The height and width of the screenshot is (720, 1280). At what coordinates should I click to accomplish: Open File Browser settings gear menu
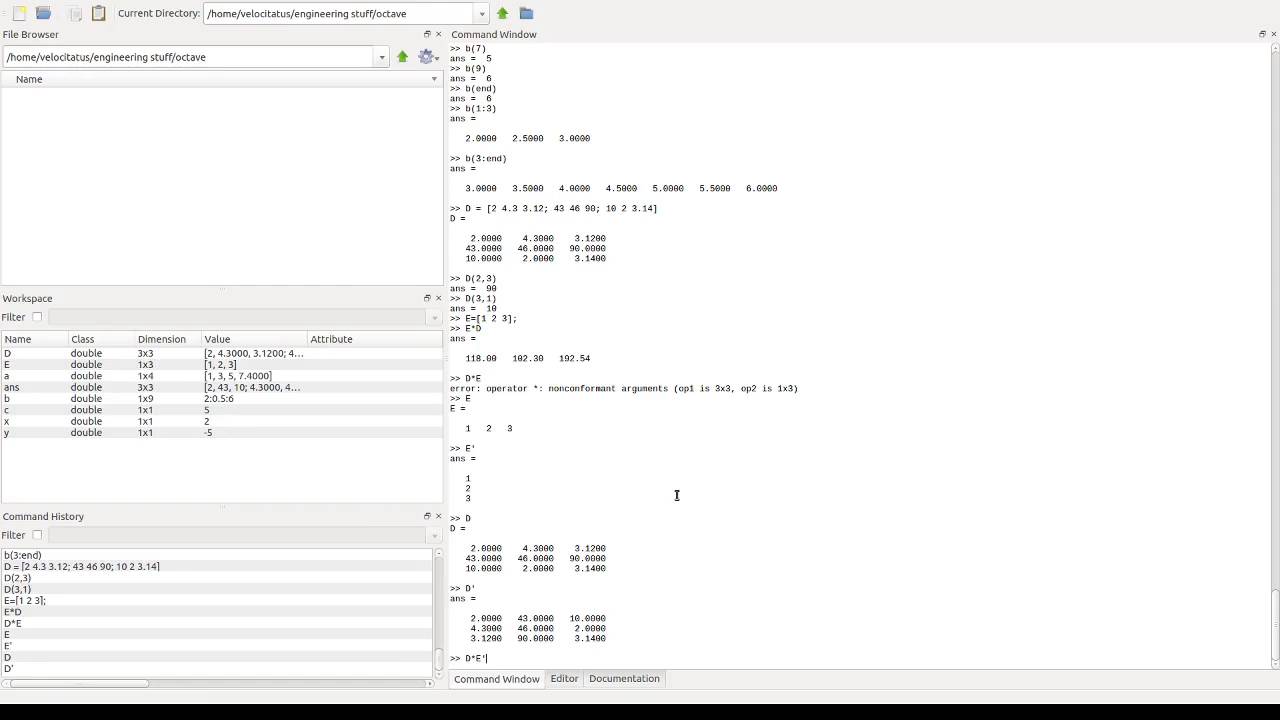(x=428, y=57)
